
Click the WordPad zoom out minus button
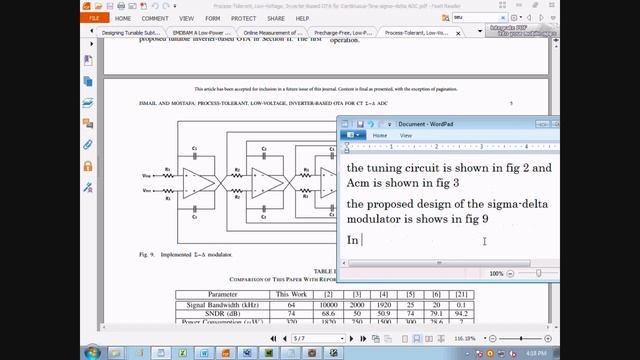click(510, 274)
